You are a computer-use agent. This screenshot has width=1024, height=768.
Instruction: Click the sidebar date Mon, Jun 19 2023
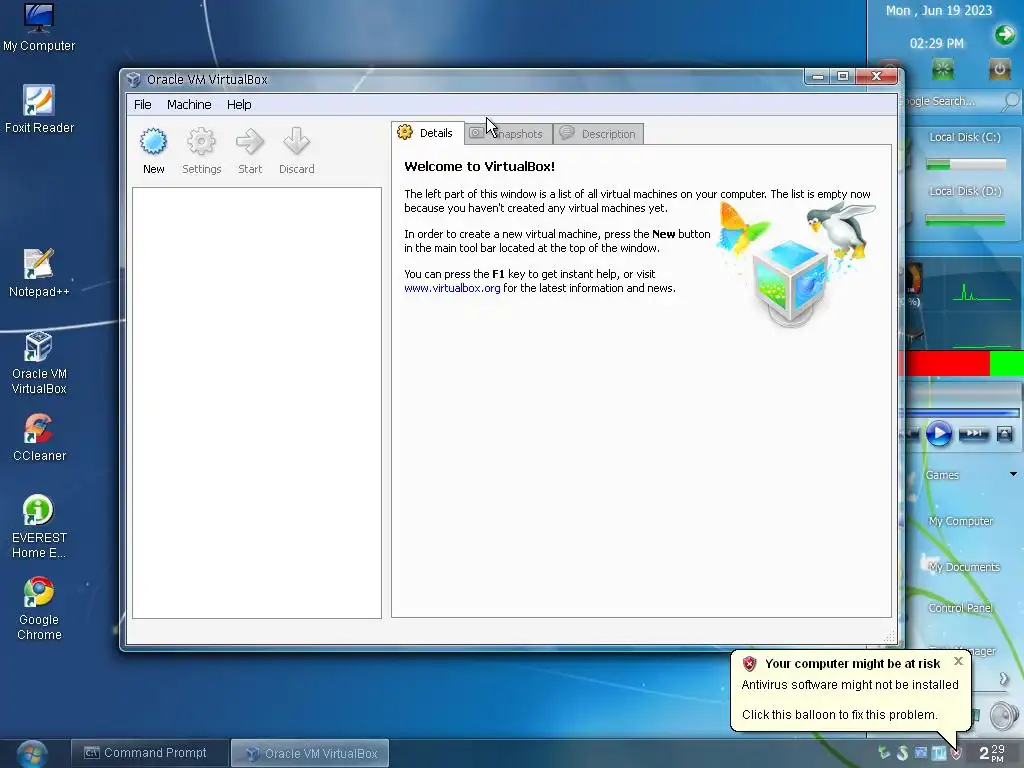(x=938, y=10)
